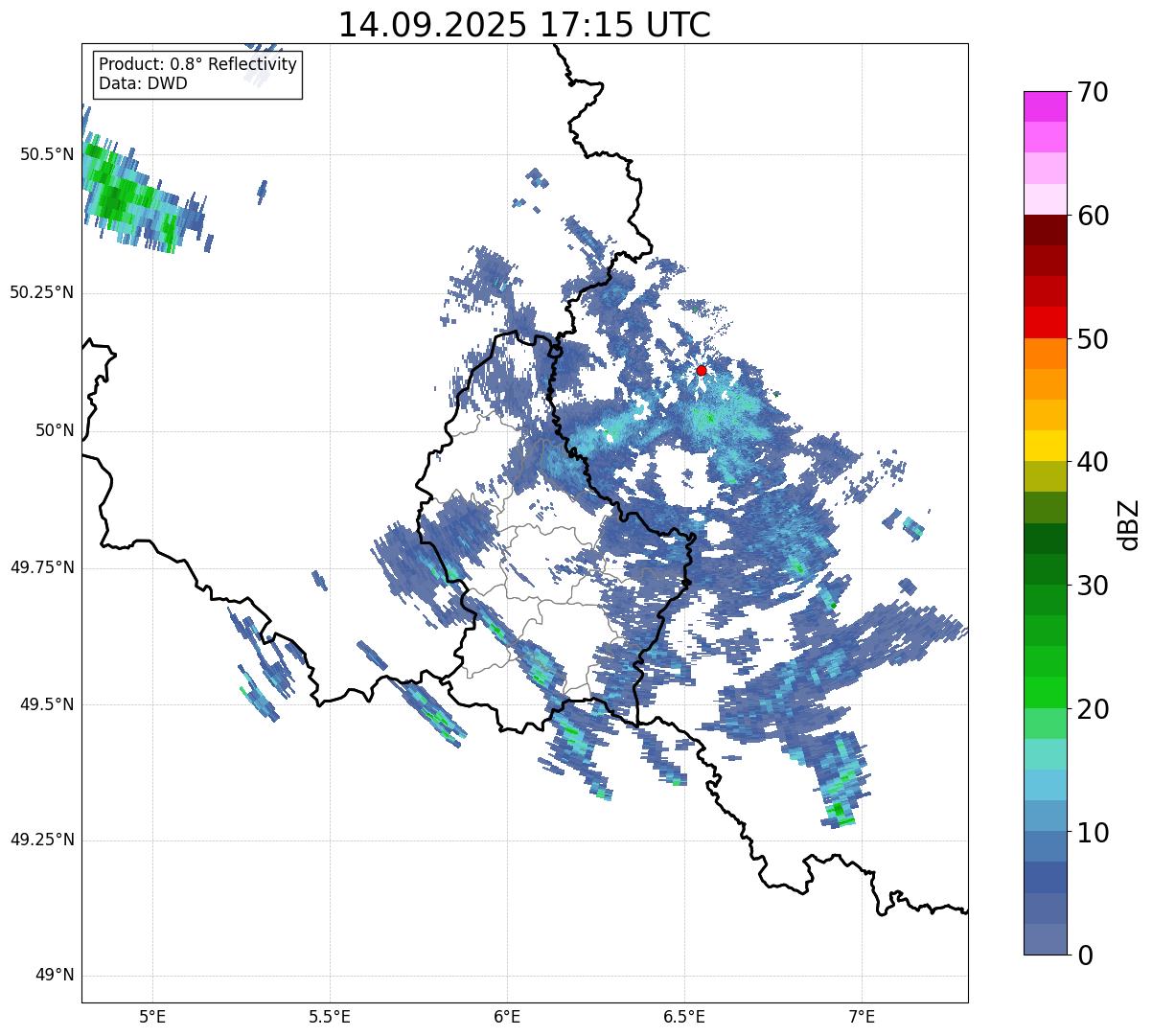
Task: Select the 'Data: DWD' label
Action: pos(143,83)
